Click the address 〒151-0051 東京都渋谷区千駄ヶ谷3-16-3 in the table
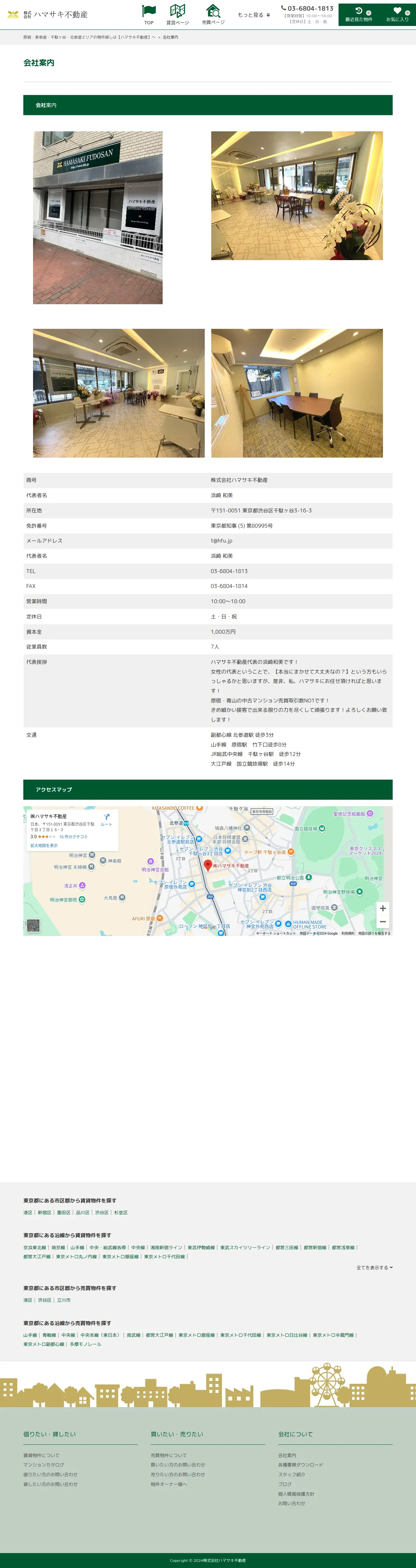416x1568 pixels. point(261,510)
